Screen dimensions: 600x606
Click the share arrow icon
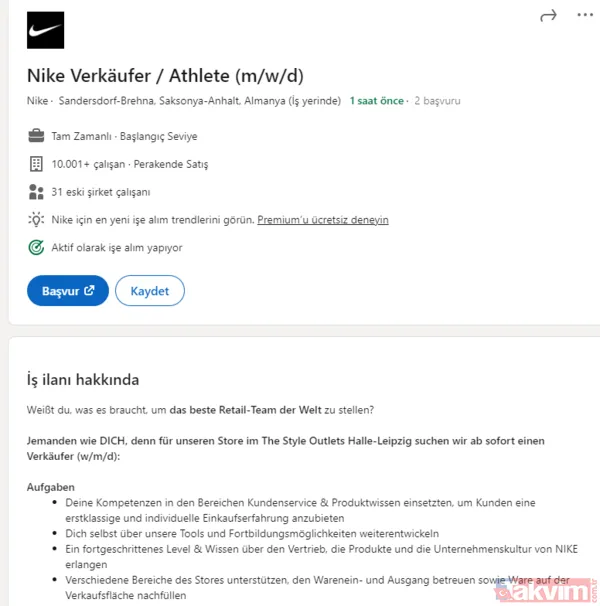[548, 15]
